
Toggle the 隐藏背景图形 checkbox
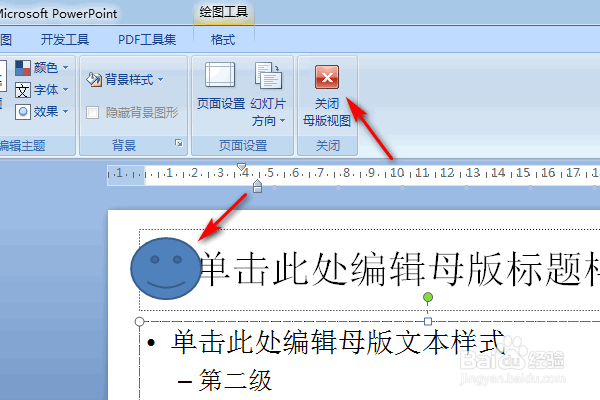pyautogui.click(x=92, y=113)
